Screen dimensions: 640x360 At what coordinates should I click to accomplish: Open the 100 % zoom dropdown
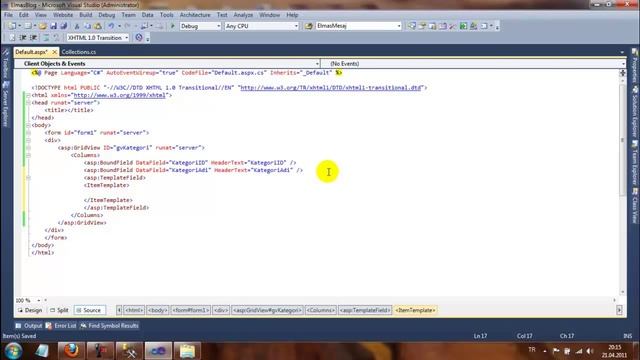pos(38,300)
